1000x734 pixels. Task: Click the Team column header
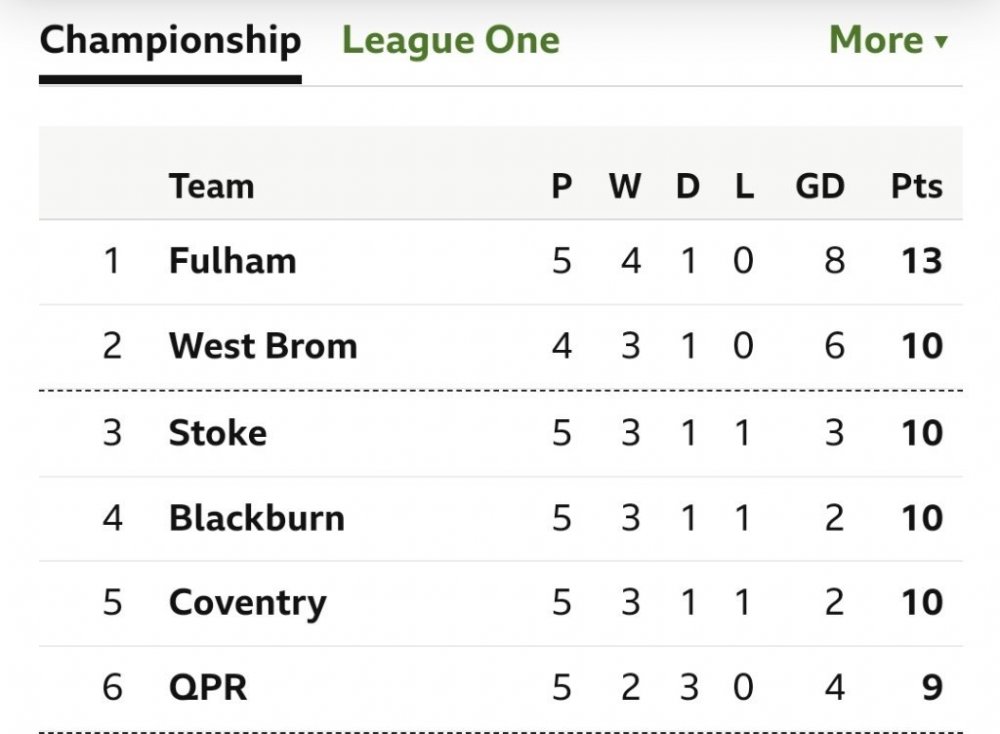pos(211,186)
